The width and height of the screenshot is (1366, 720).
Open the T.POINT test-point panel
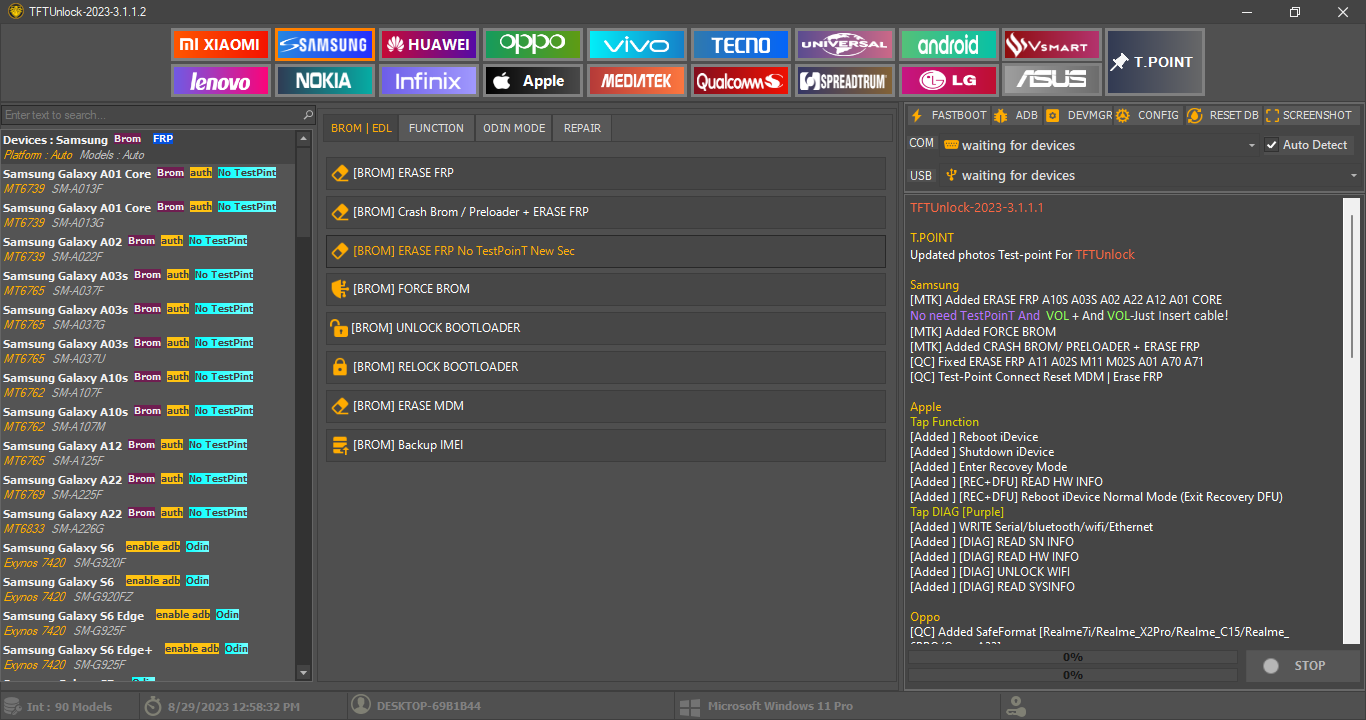(1155, 62)
